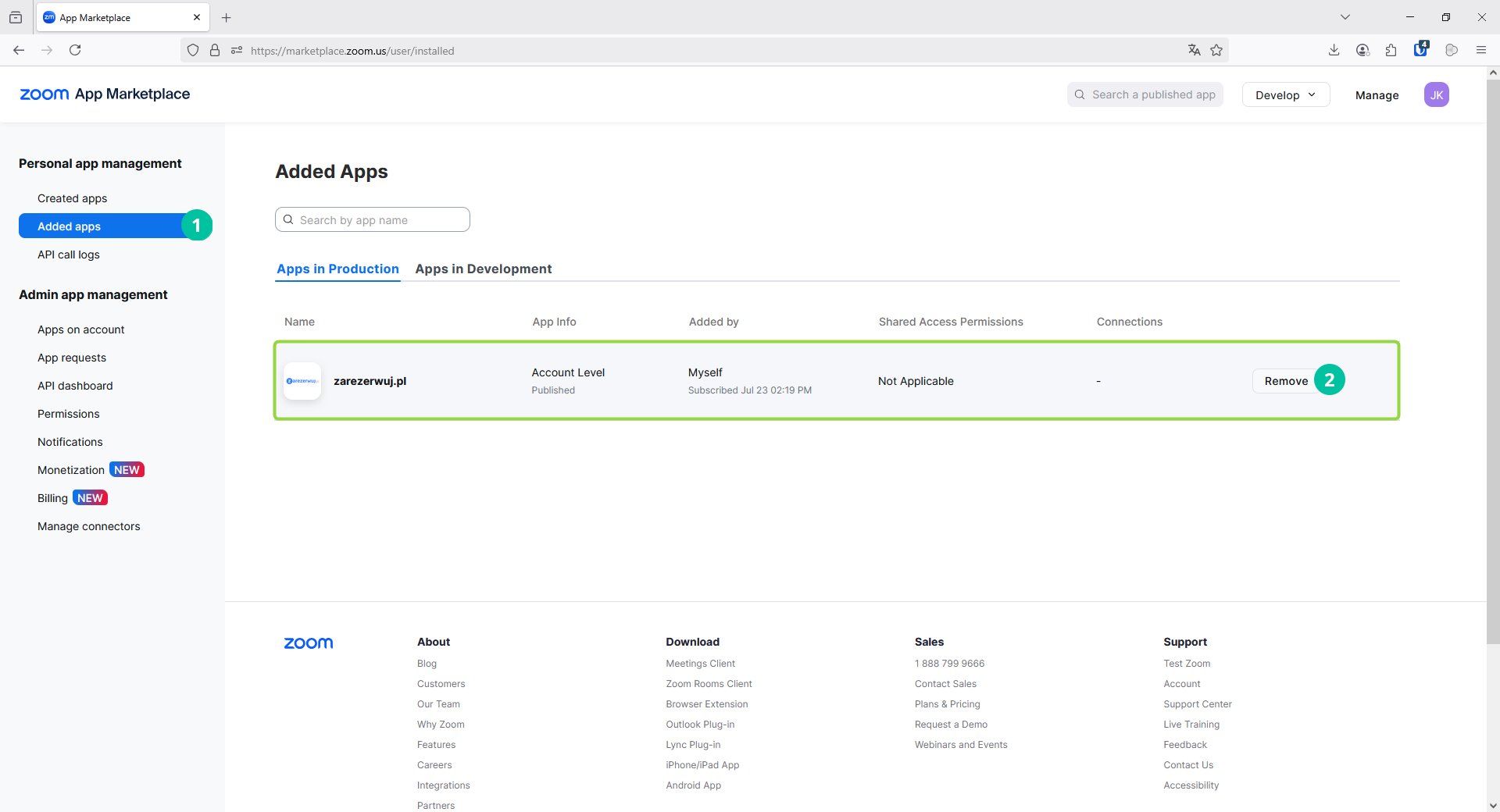This screenshot has height=812, width=1500.
Task: Open the extensions puzzle icon
Action: 1391,50
